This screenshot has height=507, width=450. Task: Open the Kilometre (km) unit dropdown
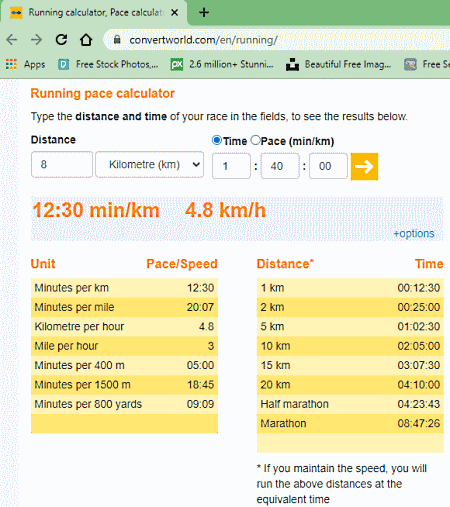point(150,164)
